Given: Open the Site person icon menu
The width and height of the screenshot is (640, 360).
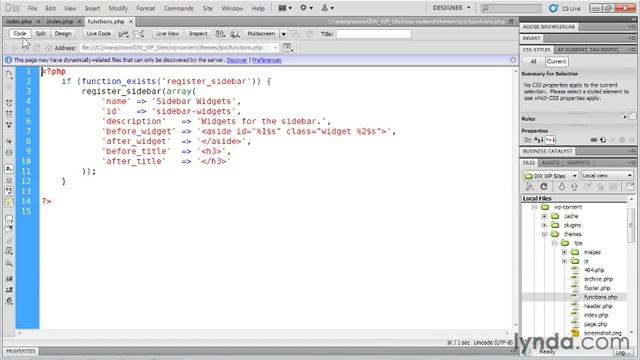Looking at the screenshot, I should [327, 8].
